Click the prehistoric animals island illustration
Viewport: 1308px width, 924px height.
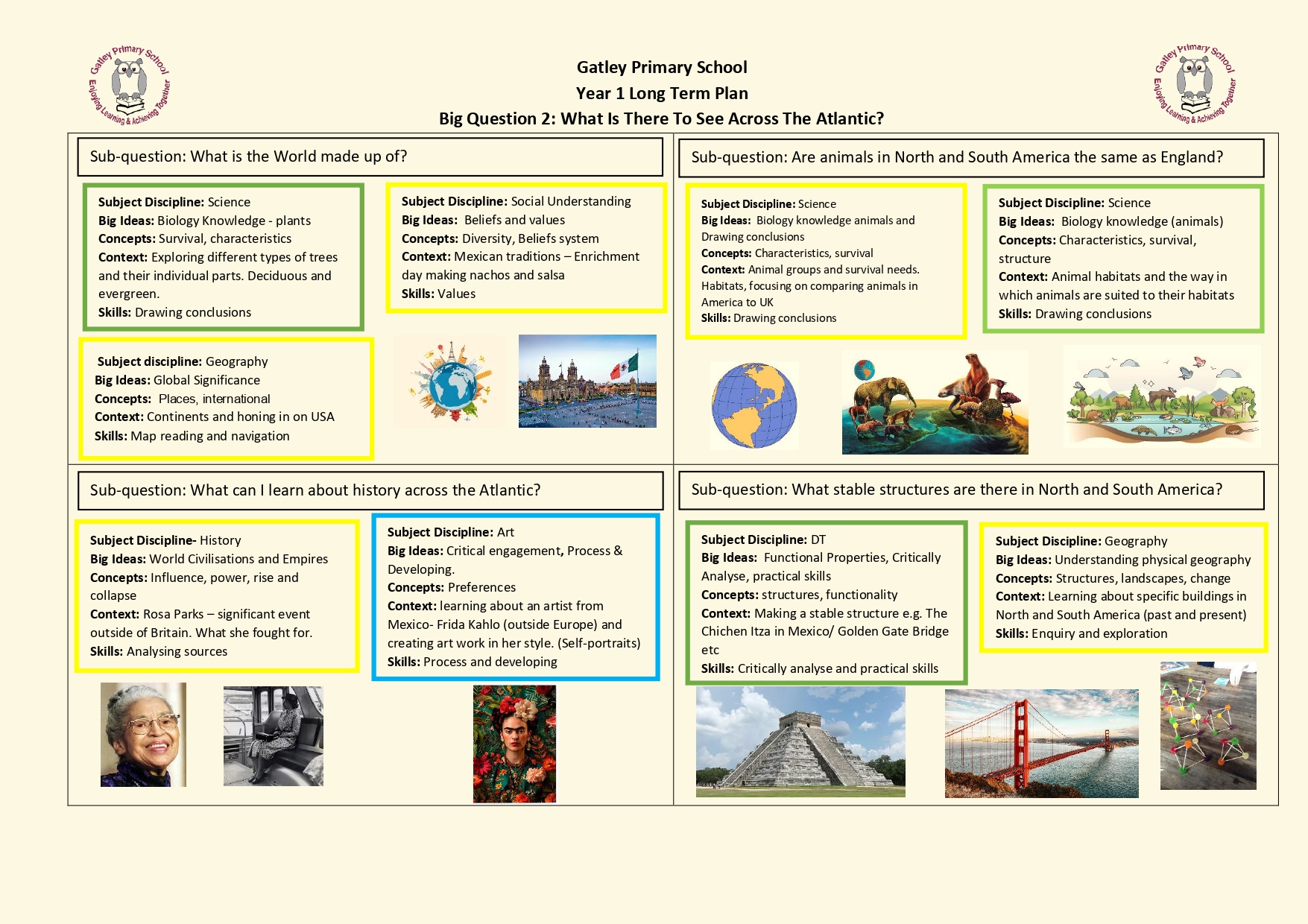[x=935, y=403]
